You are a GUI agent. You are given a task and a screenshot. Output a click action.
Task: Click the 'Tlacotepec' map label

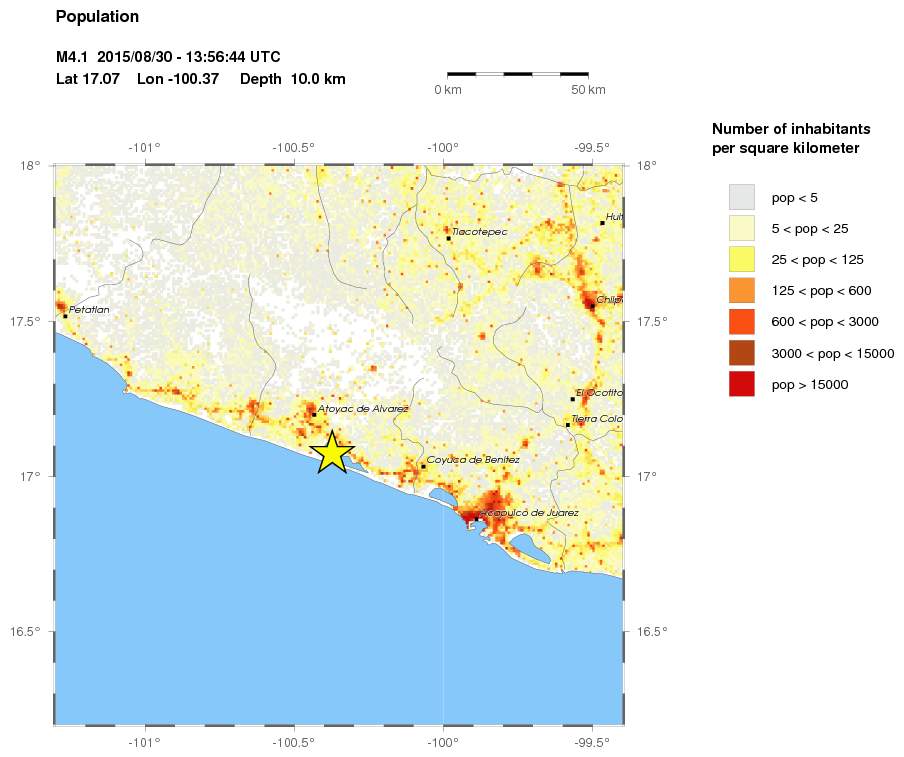click(x=480, y=232)
